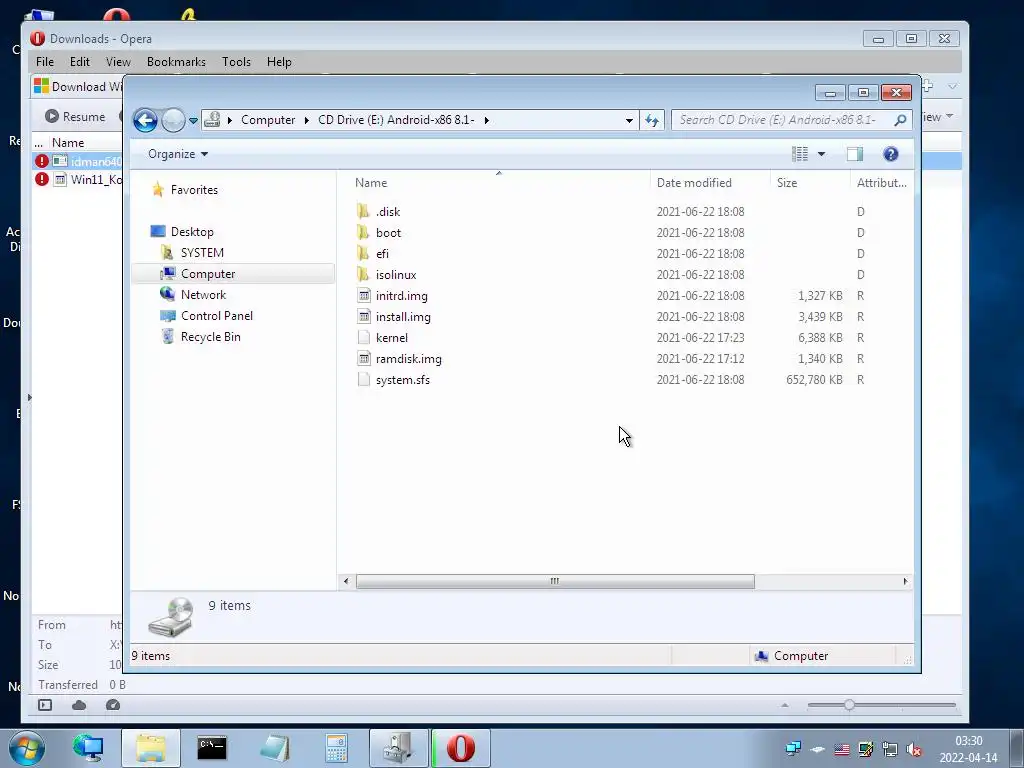Screen dimensions: 1024x768
Task: Open Command Prompt from the taskbar
Action: click(212, 748)
